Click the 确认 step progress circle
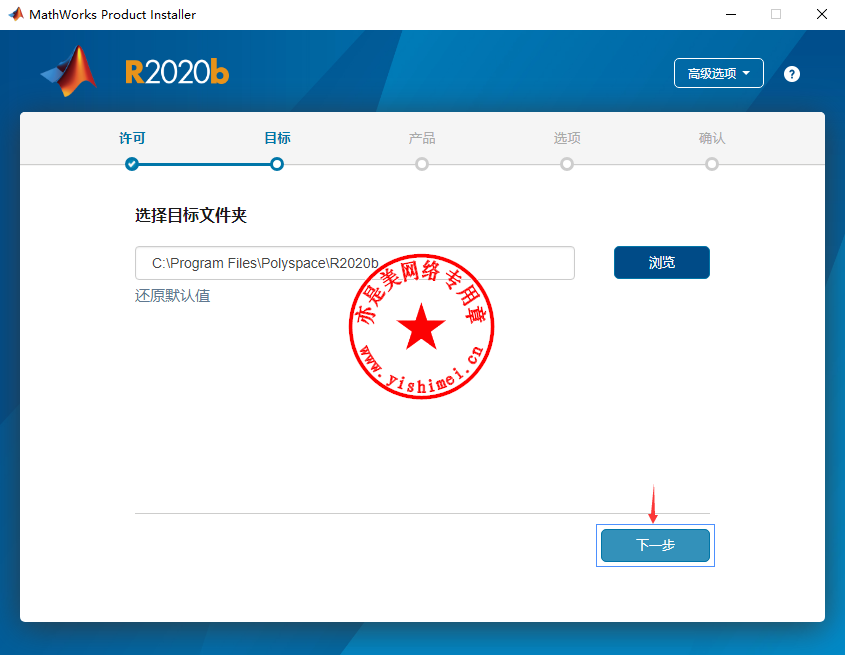Screen dimensions: 845x655 click(x=712, y=164)
